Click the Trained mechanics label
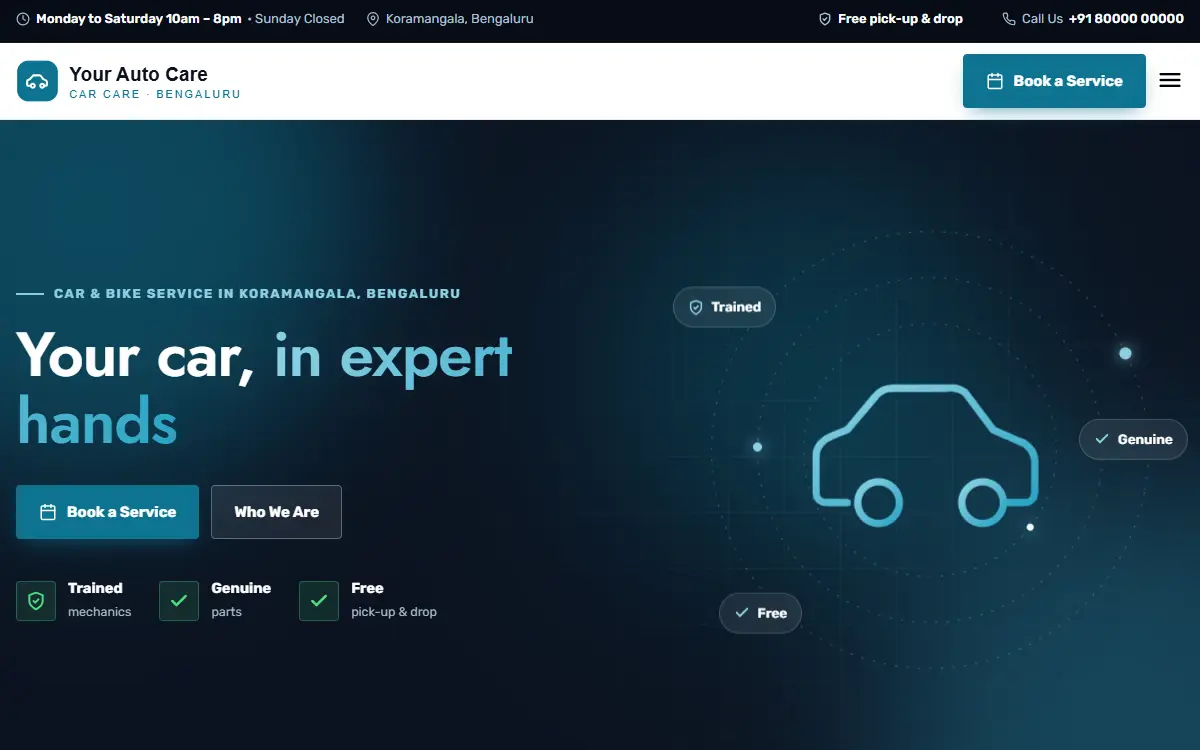Image resolution: width=1200 pixels, height=750 pixels. coord(99,600)
